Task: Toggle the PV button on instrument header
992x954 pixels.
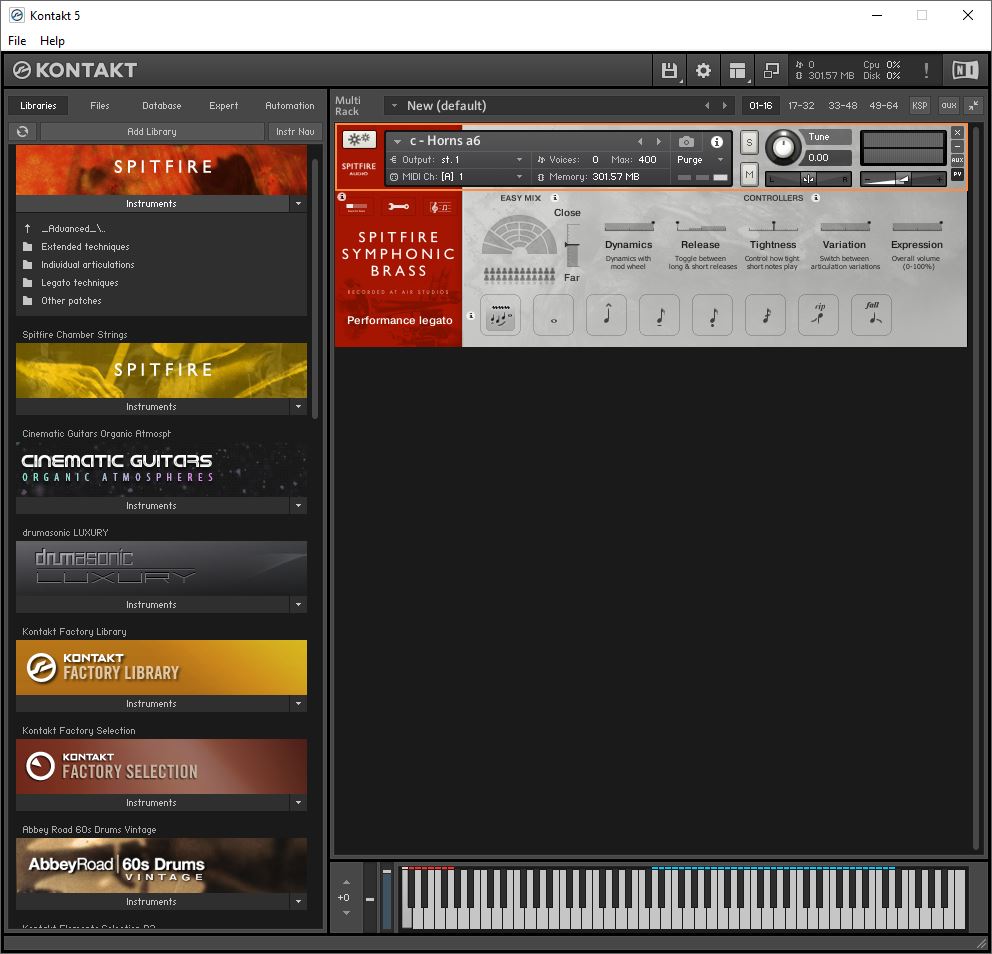Action: click(x=957, y=174)
